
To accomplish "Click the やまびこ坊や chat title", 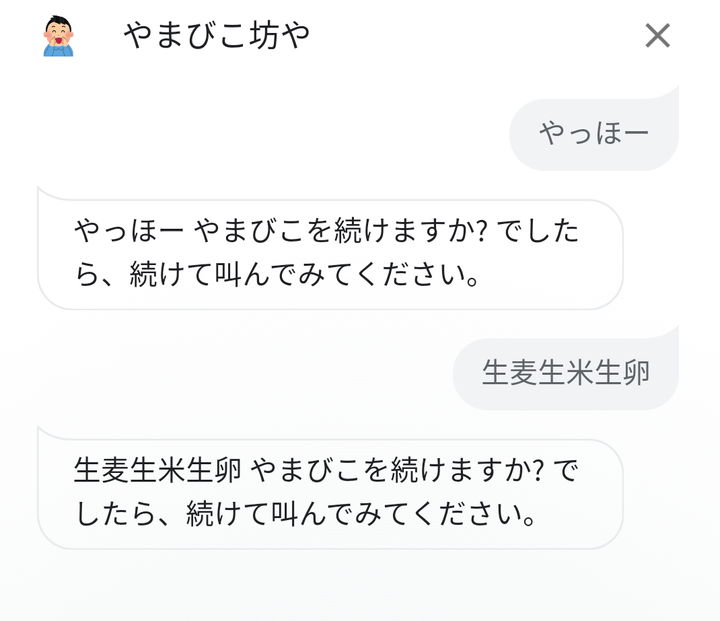I will [217, 36].
